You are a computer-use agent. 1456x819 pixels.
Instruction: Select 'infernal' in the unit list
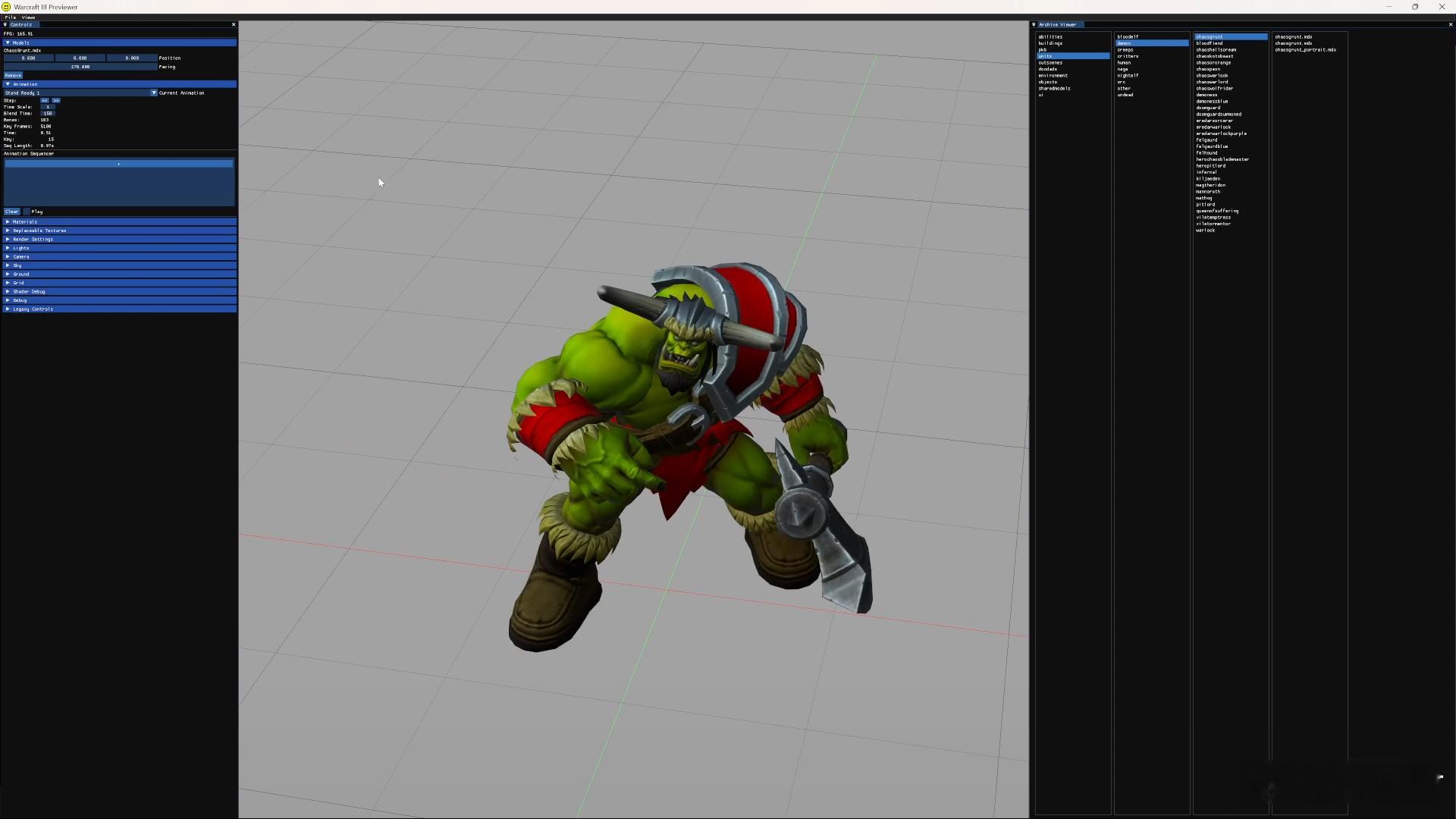(x=1206, y=172)
